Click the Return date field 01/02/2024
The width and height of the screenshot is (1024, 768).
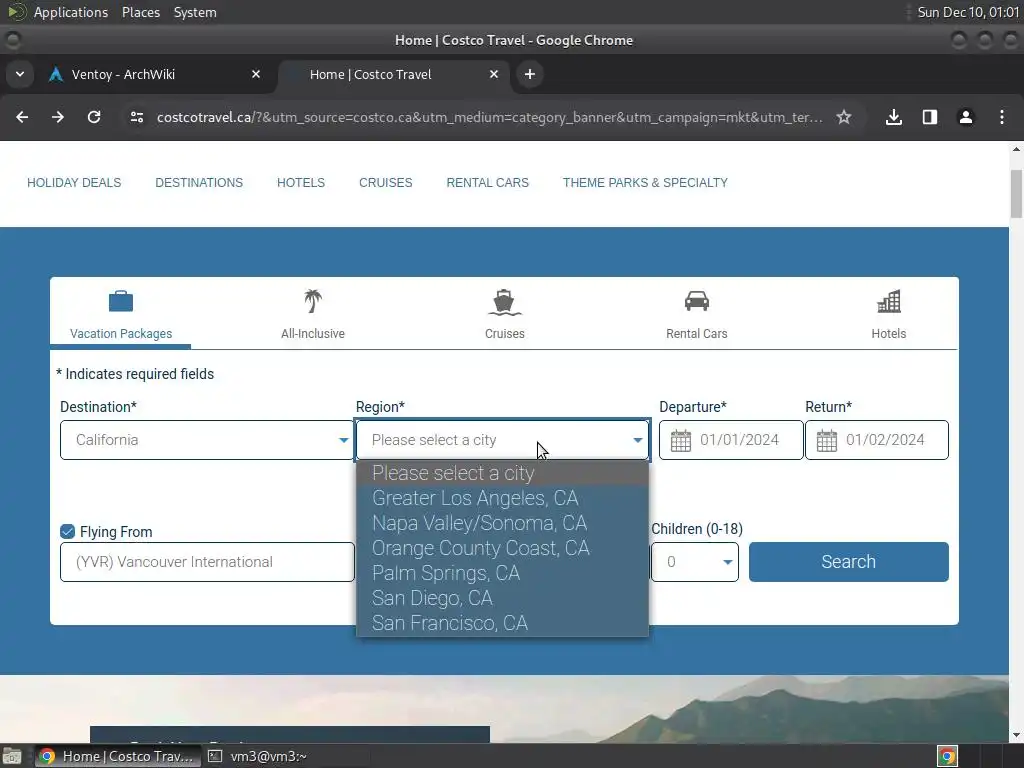(876, 440)
